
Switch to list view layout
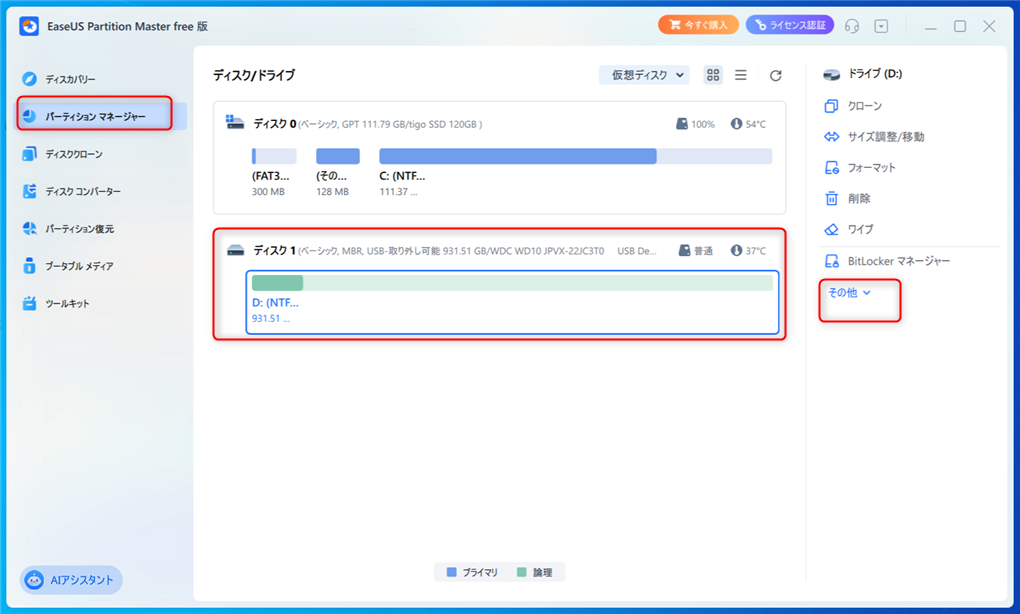click(x=741, y=75)
